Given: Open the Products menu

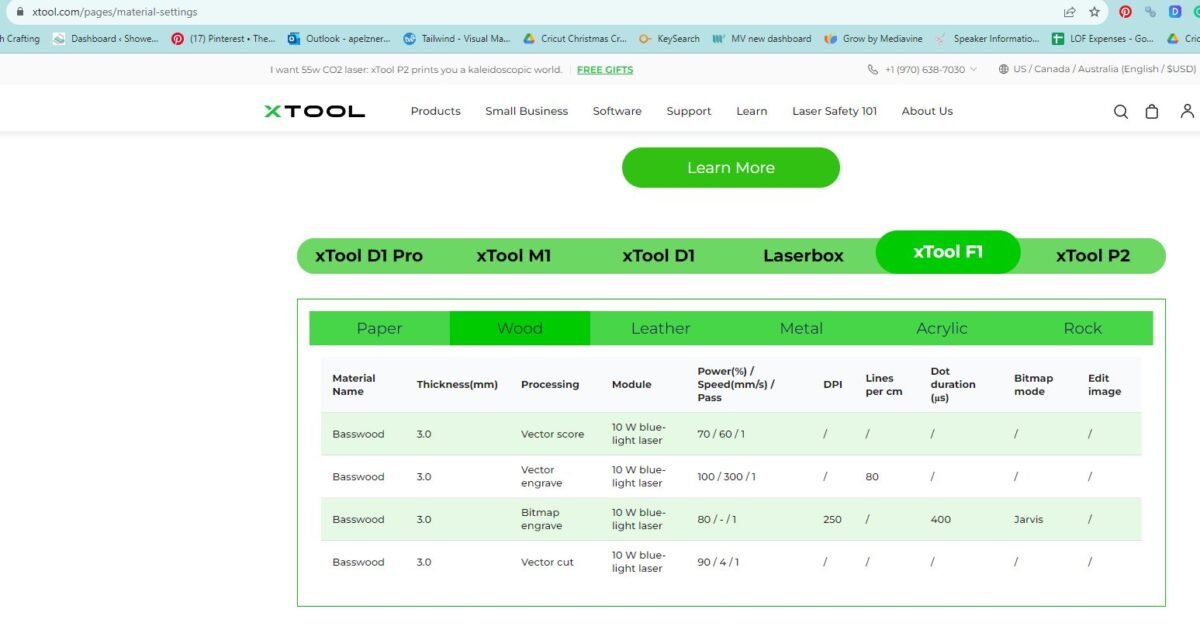Looking at the screenshot, I should pos(435,111).
